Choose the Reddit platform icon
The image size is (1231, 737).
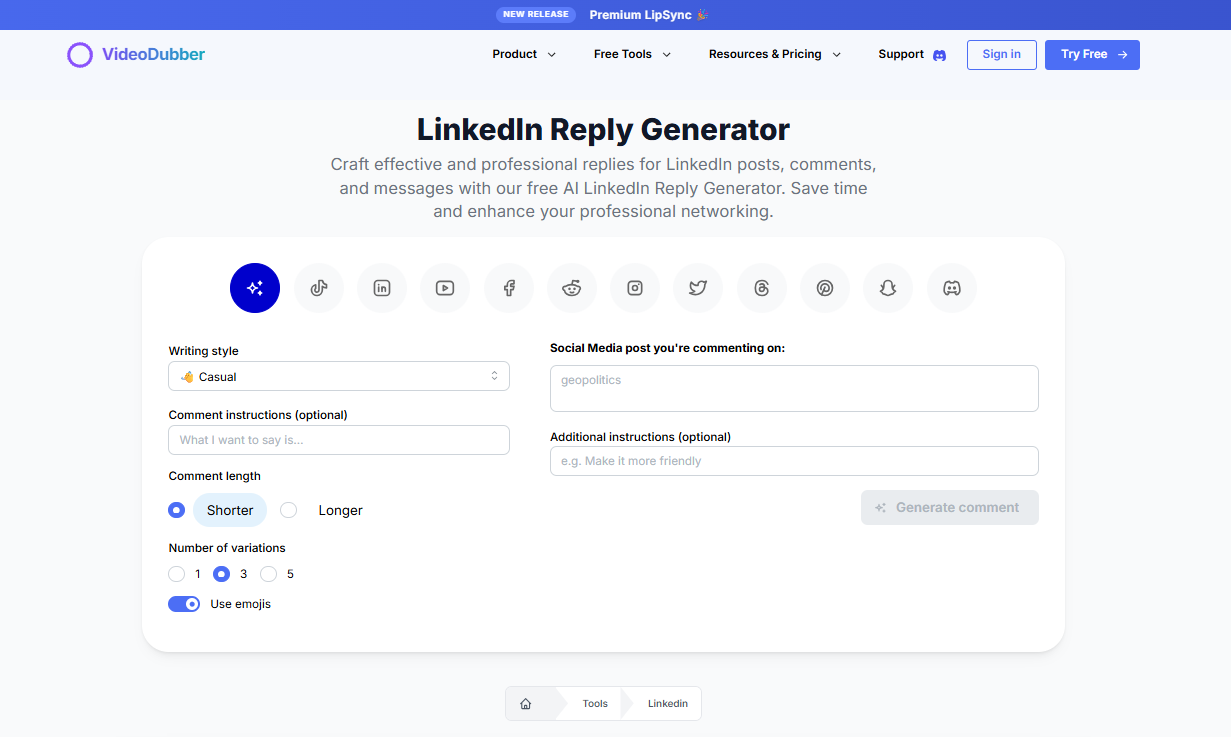tap(572, 288)
